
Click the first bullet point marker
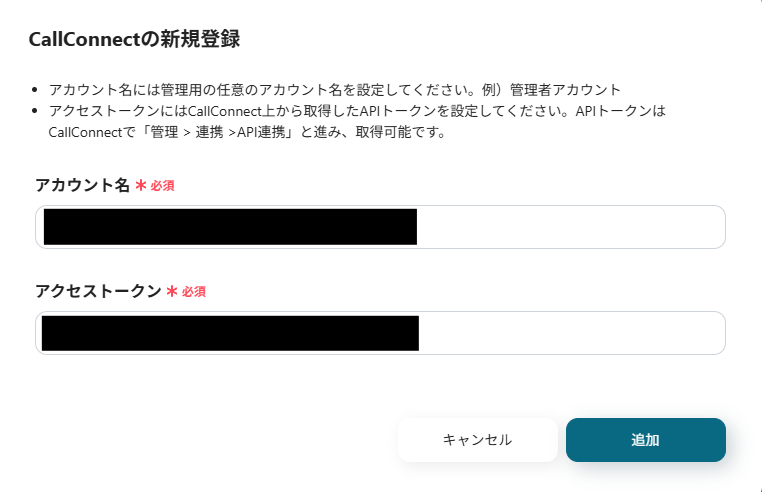(35, 90)
